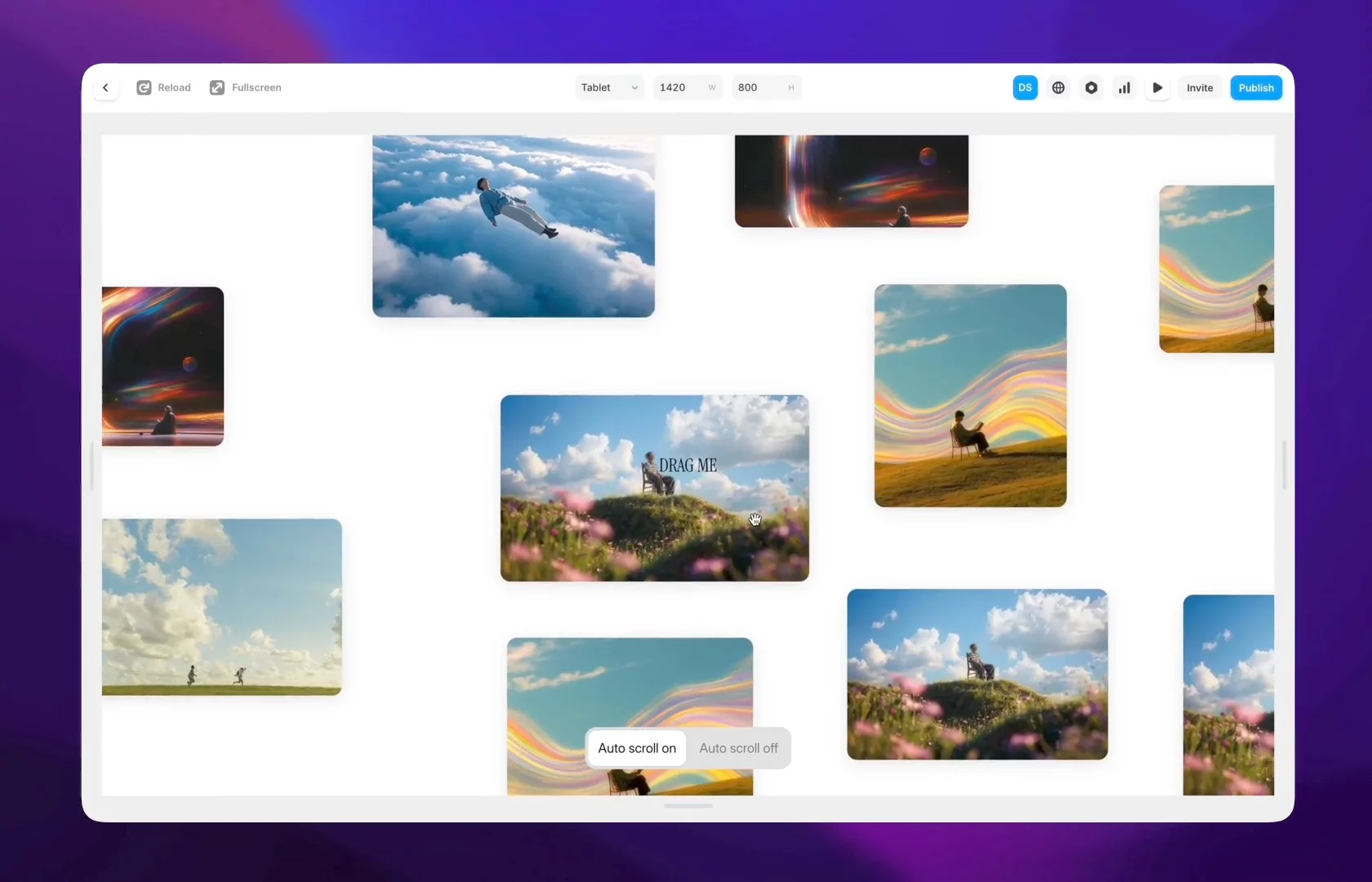The image size is (1372, 882).
Task: Click the DS user avatar badge
Action: [x=1025, y=87]
